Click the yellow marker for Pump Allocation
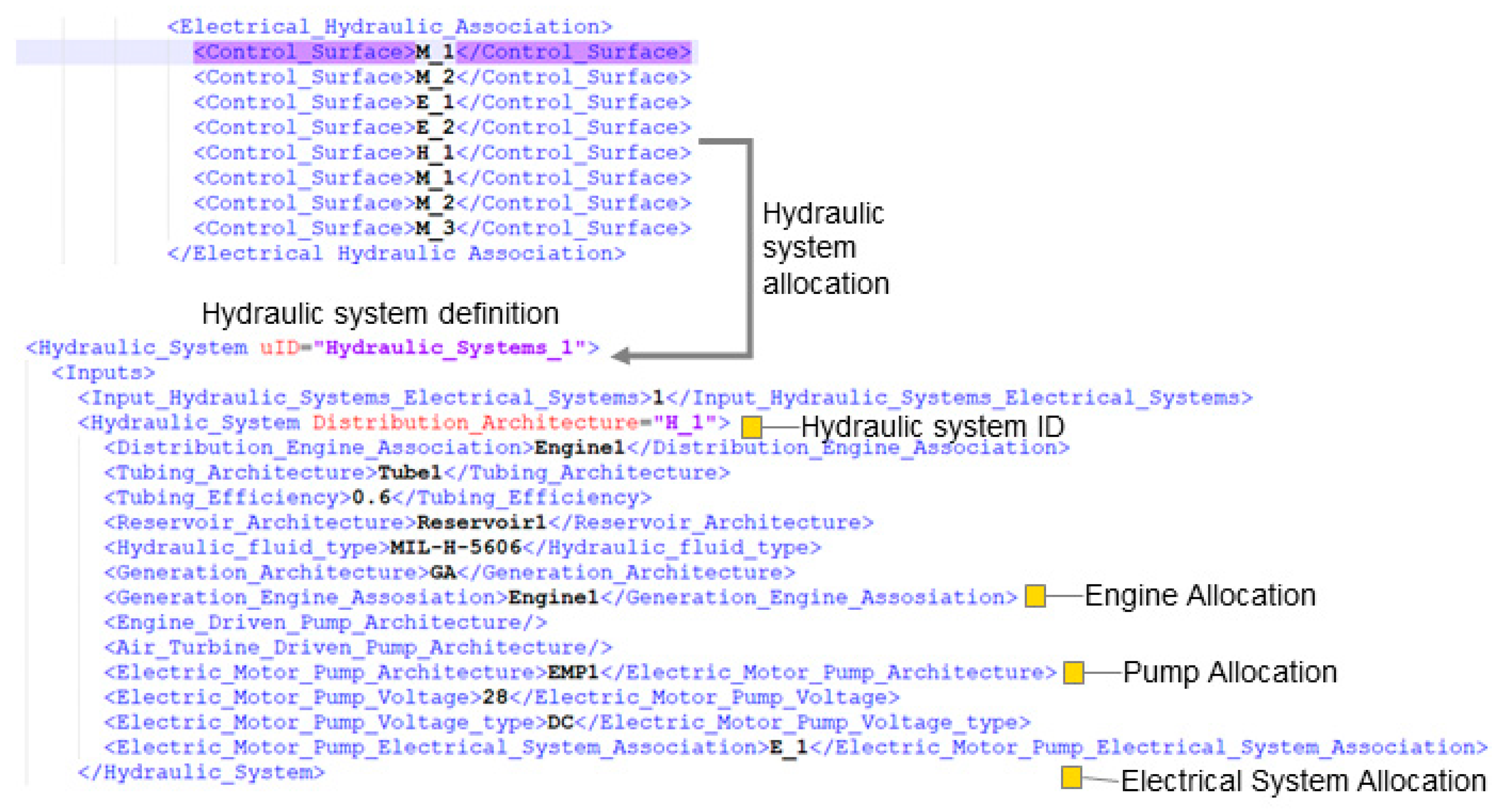 pos(1073,673)
